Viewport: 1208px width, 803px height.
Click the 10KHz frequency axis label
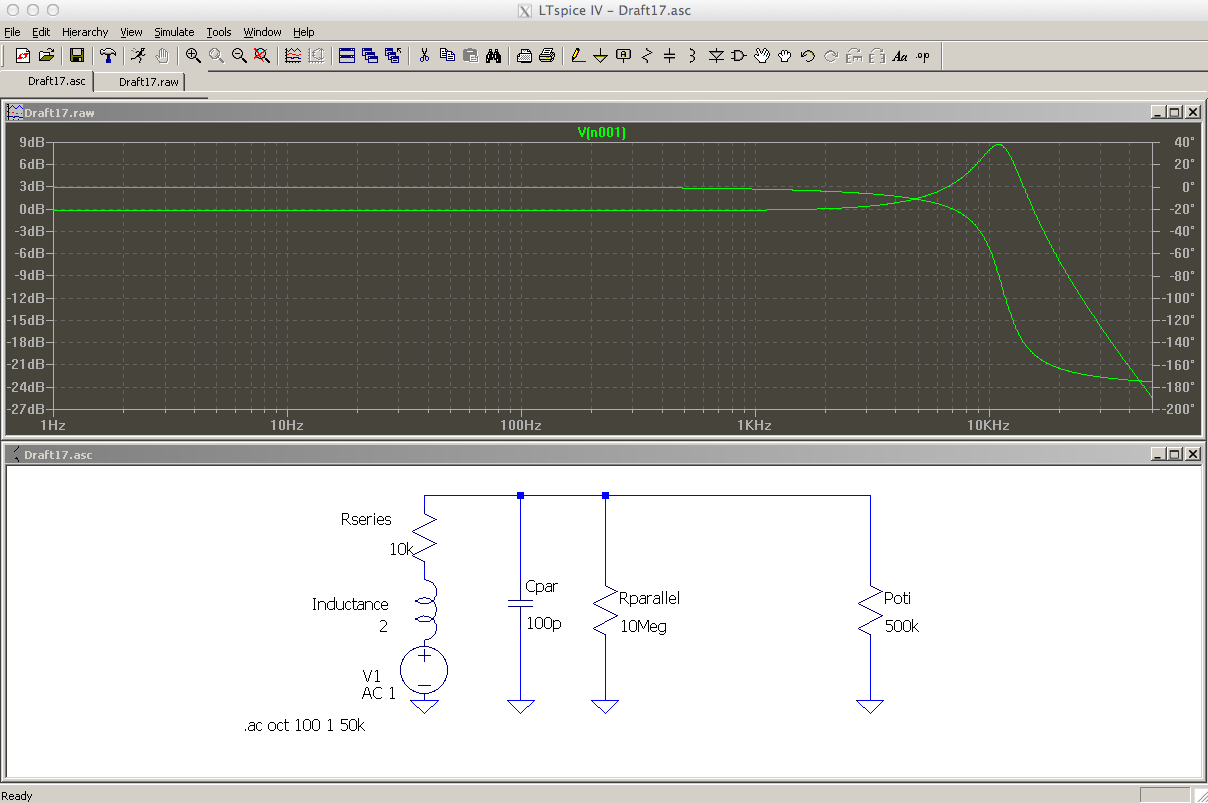pos(988,425)
